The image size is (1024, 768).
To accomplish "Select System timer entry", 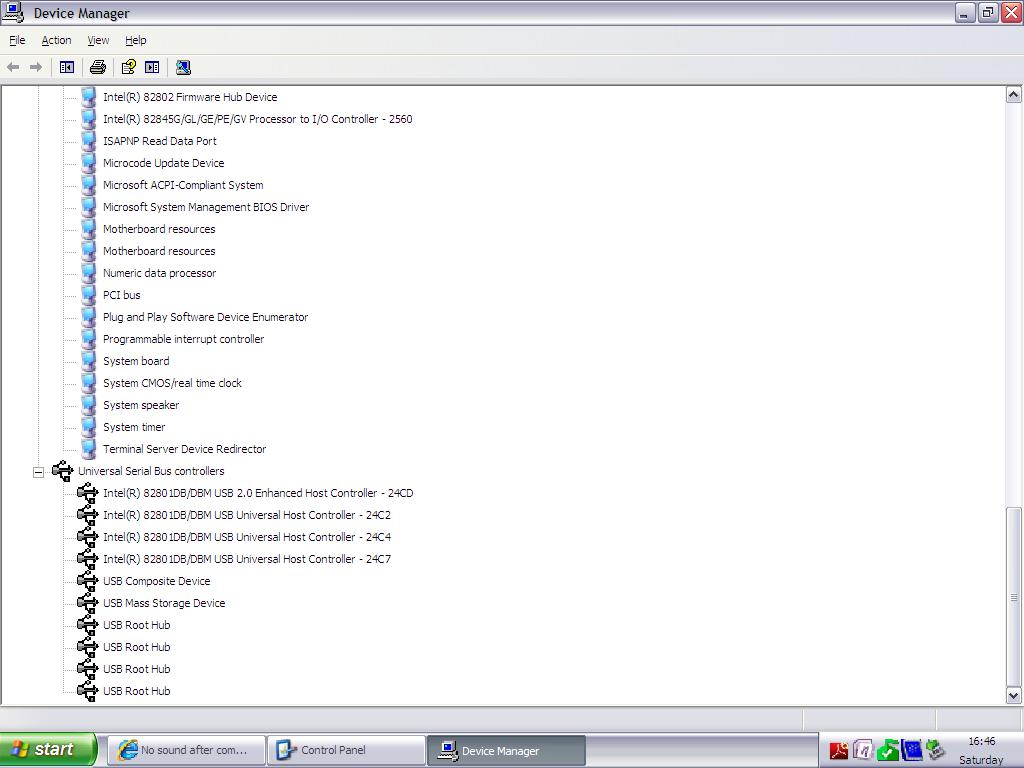I will pyautogui.click(x=134, y=427).
